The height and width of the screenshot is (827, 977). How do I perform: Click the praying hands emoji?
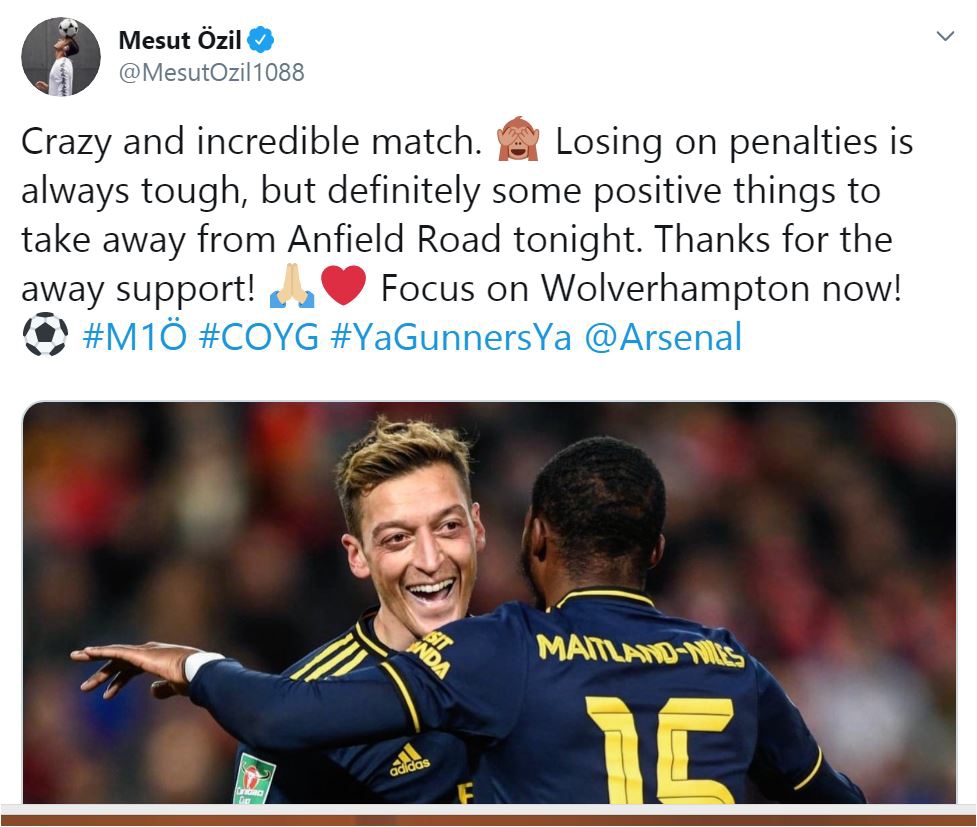[292, 285]
